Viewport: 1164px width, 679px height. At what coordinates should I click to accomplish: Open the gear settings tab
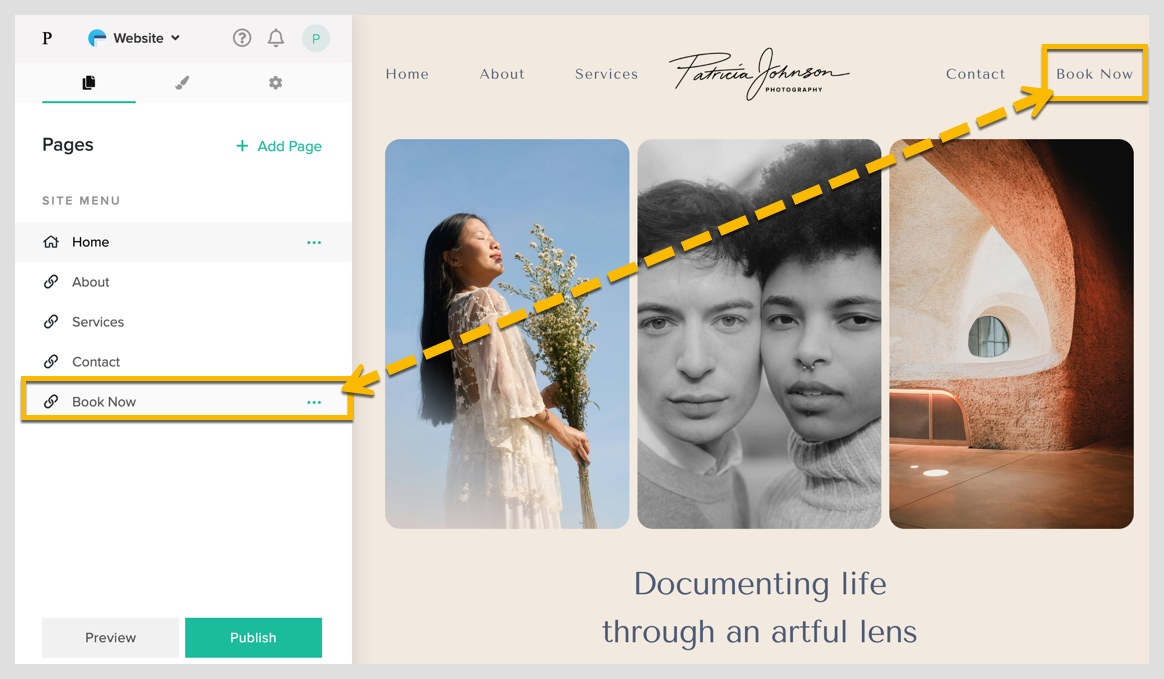pyautogui.click(x=275, y=82)
